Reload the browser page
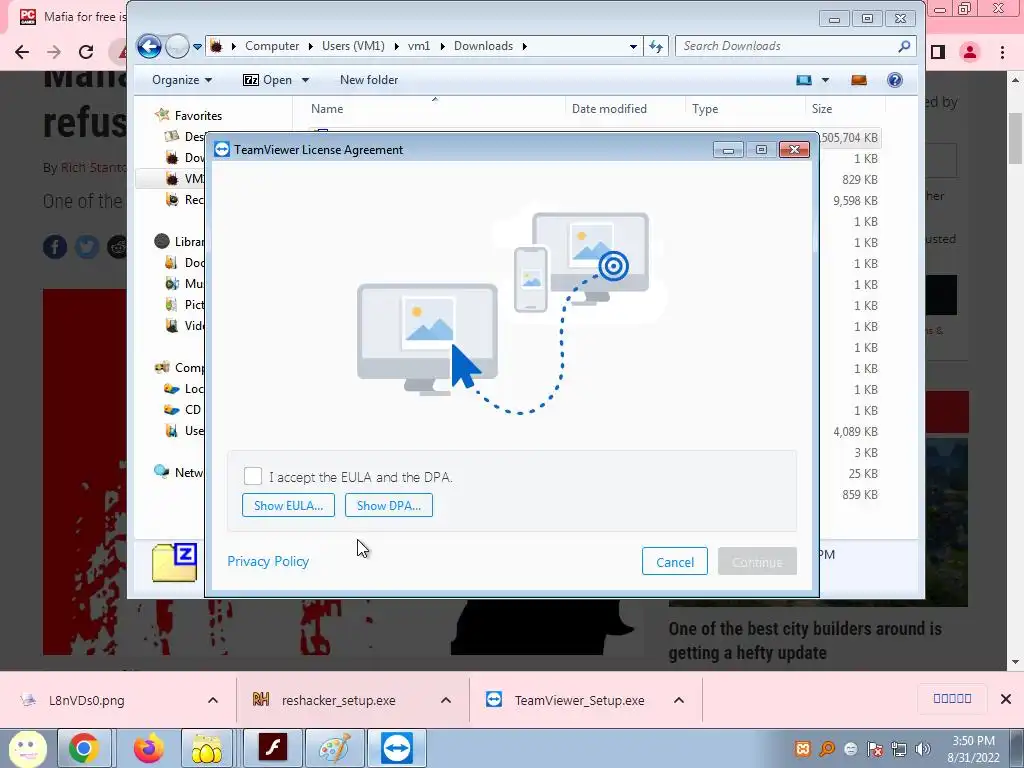The width and height of the screenshot is (1024, 768). (x=86, y=52)
